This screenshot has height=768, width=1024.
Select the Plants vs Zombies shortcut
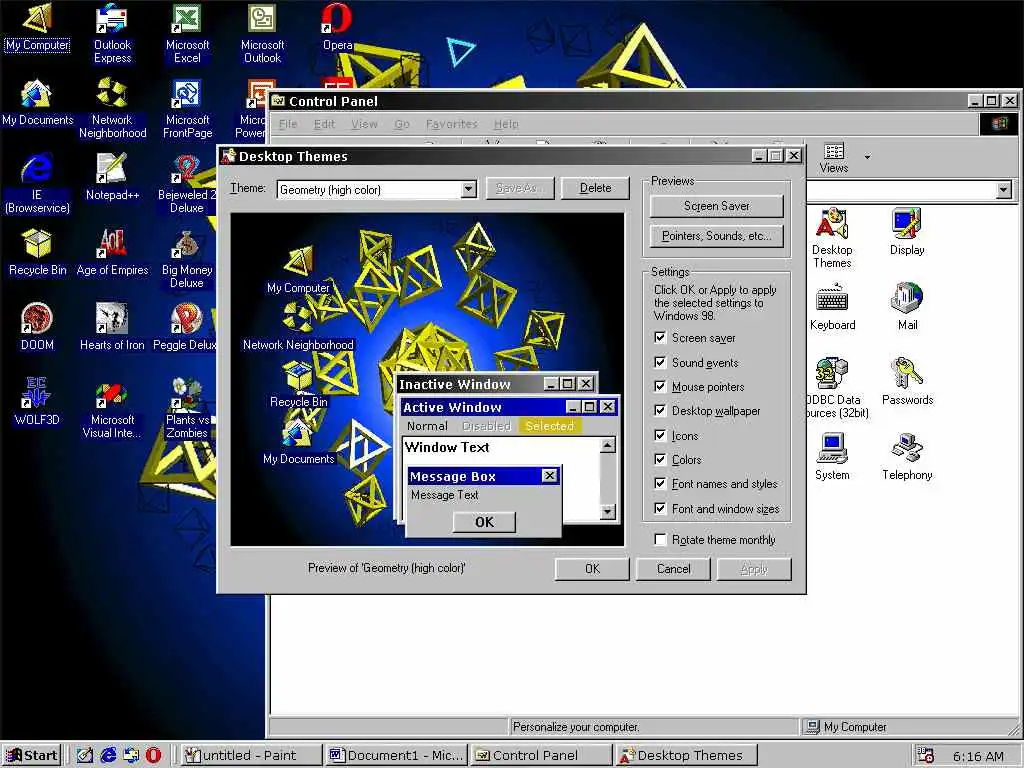coord(187,408)
